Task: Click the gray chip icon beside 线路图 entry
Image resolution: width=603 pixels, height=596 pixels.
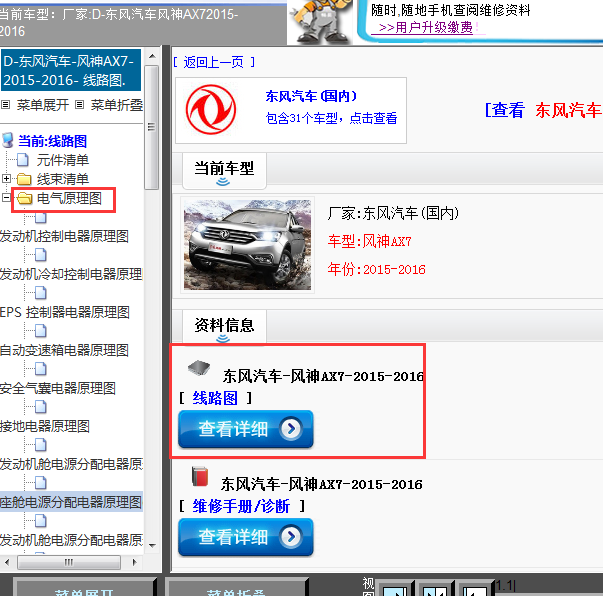Action: click(x=199, y=368)
